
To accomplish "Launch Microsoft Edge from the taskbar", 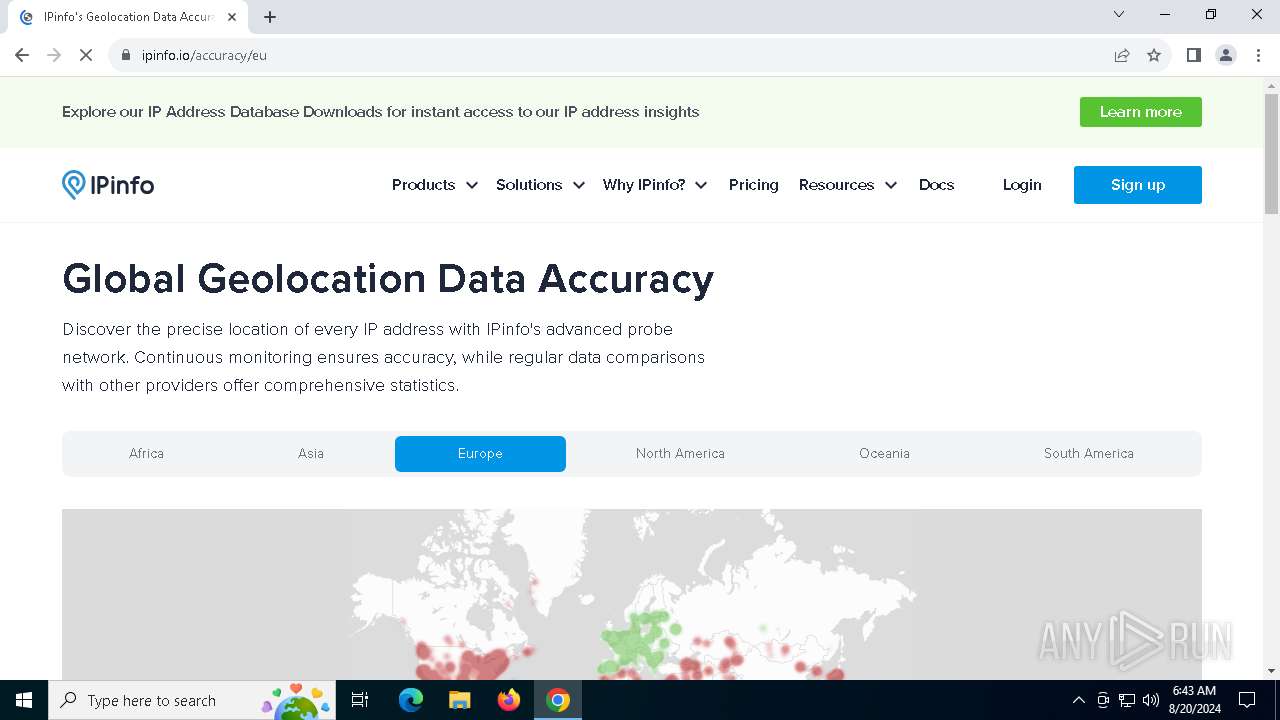I will click(411, 700).
